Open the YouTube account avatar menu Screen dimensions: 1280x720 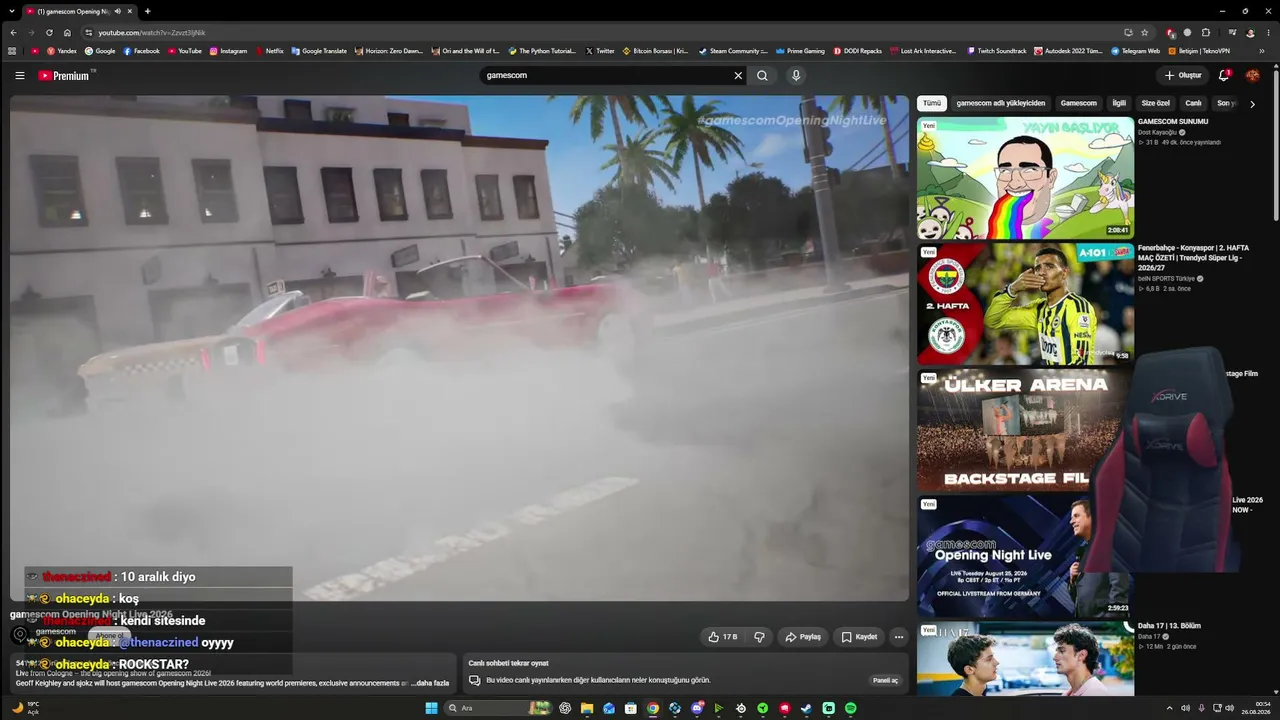(1252, 75)
